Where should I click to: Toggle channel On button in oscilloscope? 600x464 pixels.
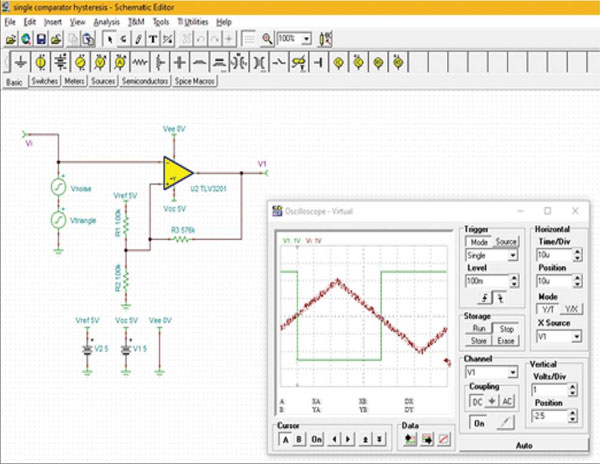click(x=478, y=422)
